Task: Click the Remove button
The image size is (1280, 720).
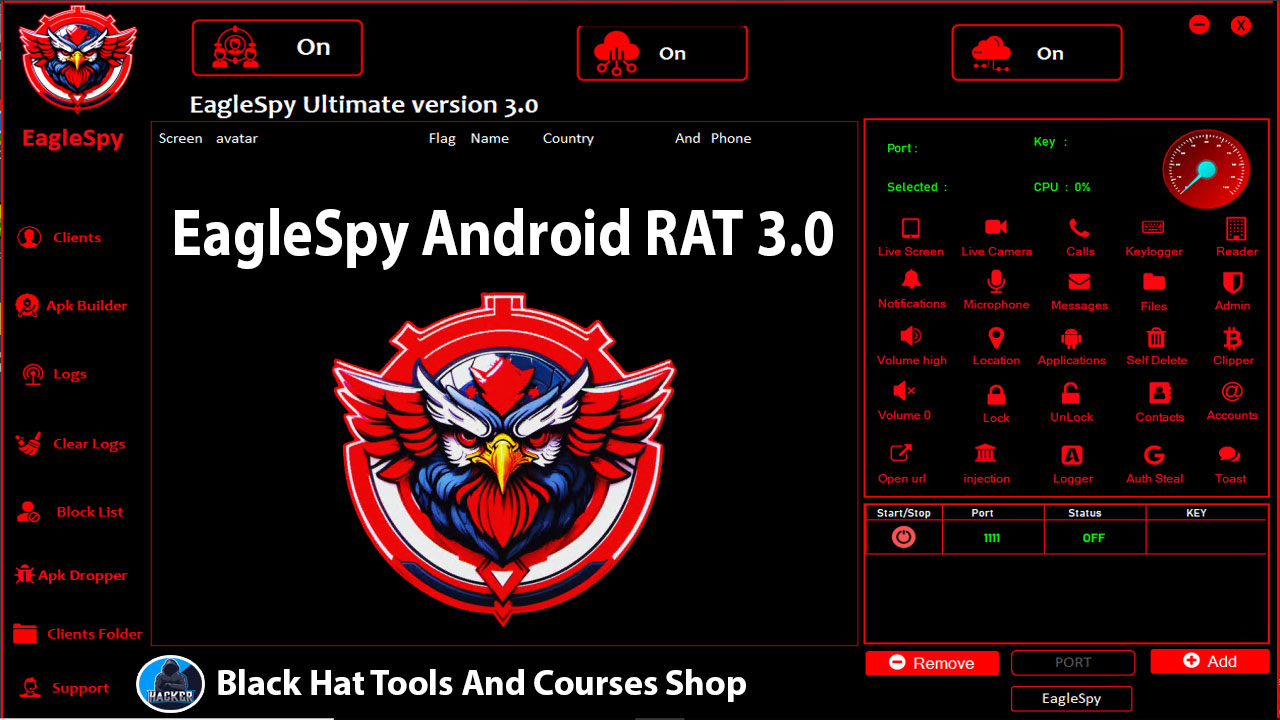Action: [931, 663]
